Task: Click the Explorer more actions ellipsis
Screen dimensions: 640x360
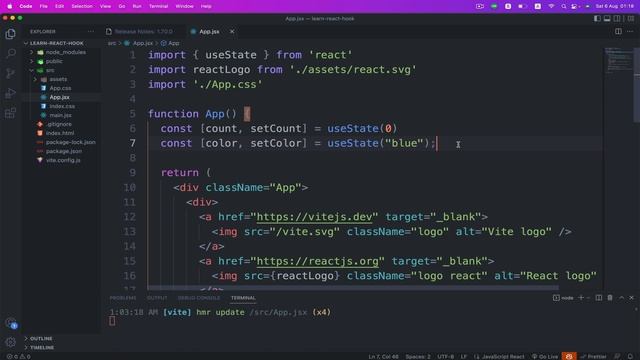Action: (91, 31)
